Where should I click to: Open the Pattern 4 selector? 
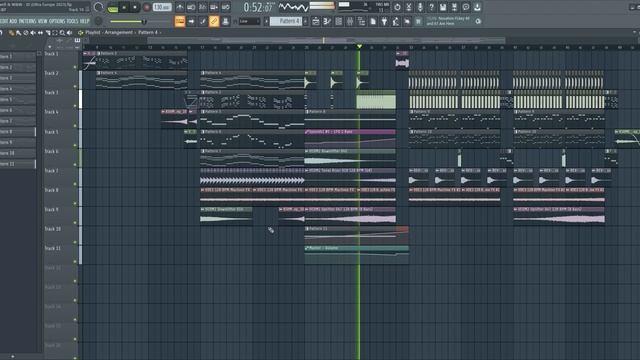pyautogui.click(x=286, y=21)
